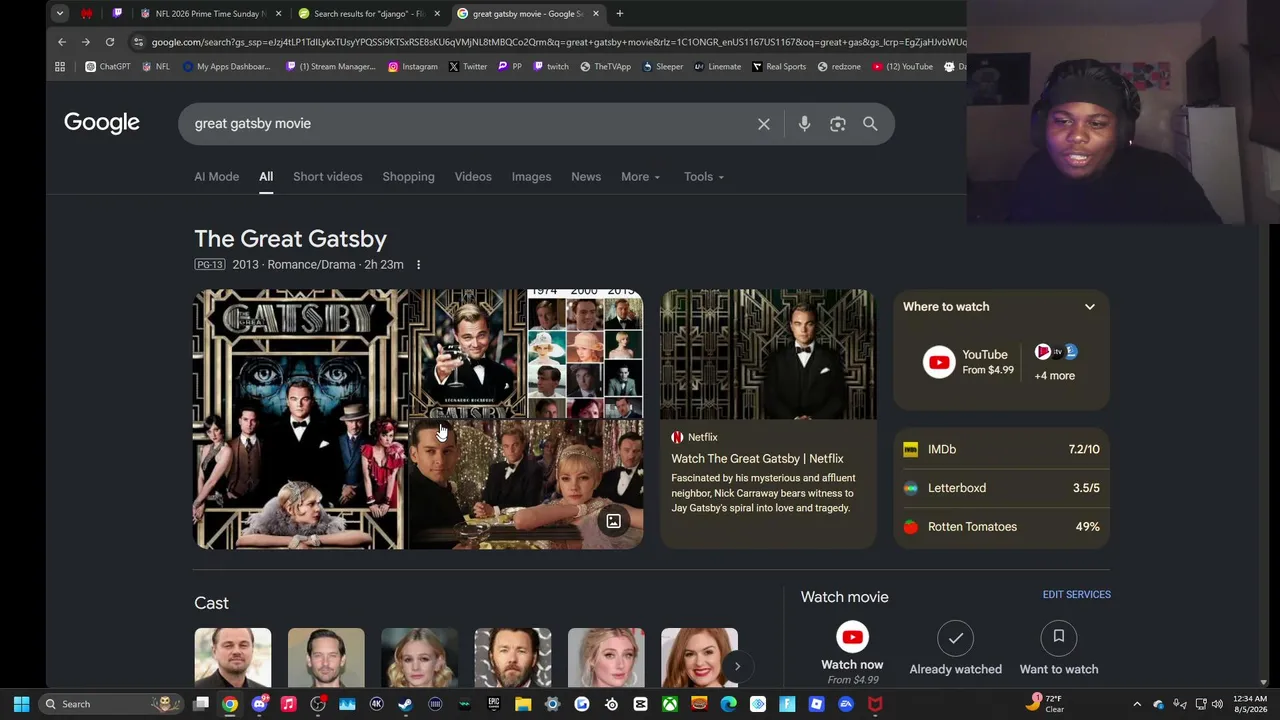The height and width of the screenshot is (720, 1280).
Task: Open the Tools dropdown
Action: (x=704, y=177)
